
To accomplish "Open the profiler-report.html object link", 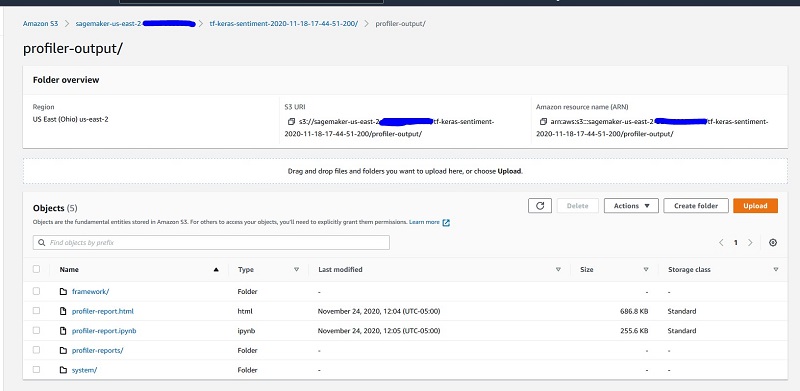I will coord(103,311).
